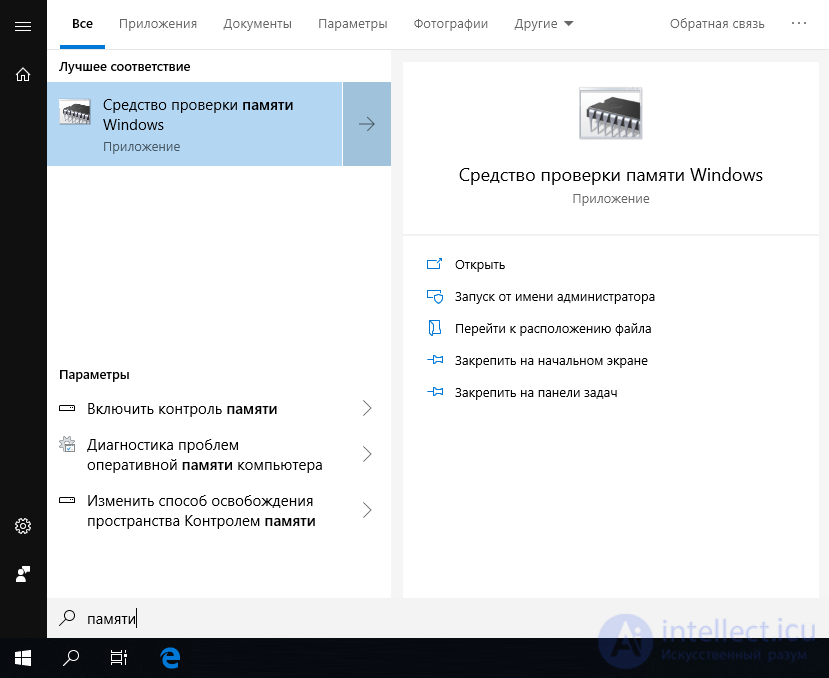Click the Home icon in sidebar
829x678 pixels.
click(23, 75)
